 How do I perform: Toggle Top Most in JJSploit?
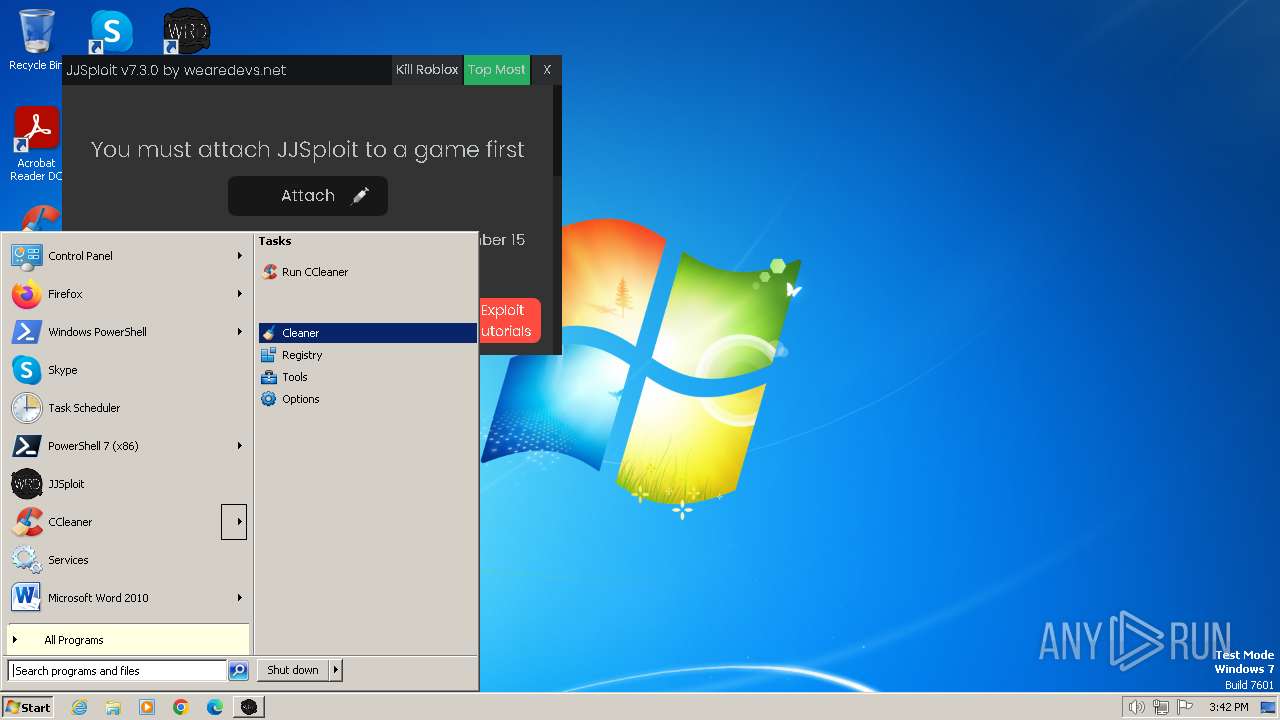click(497, 70)
